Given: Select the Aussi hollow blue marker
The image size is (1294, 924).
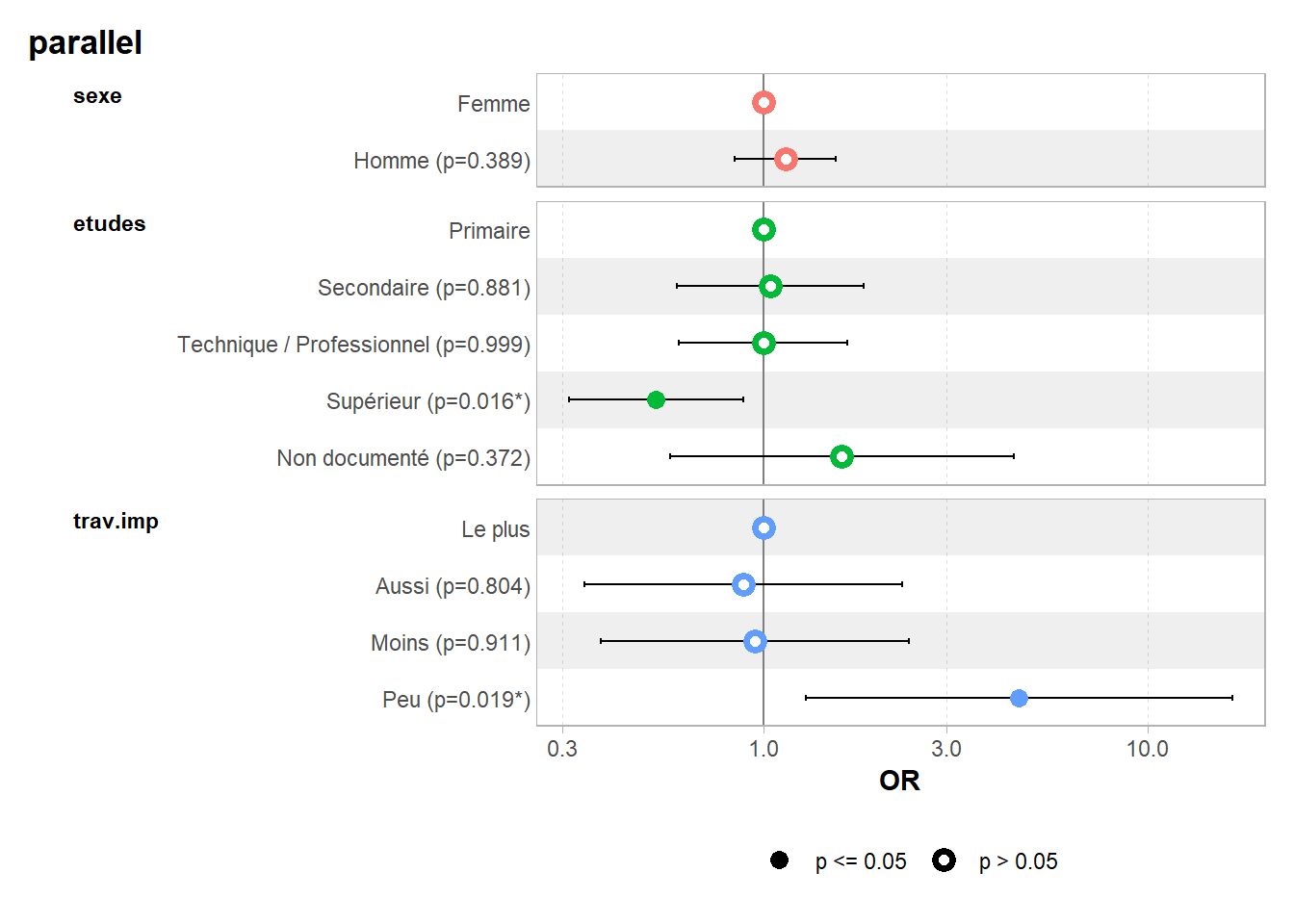Looking at the screenshot, I should [x=743, y=584].
